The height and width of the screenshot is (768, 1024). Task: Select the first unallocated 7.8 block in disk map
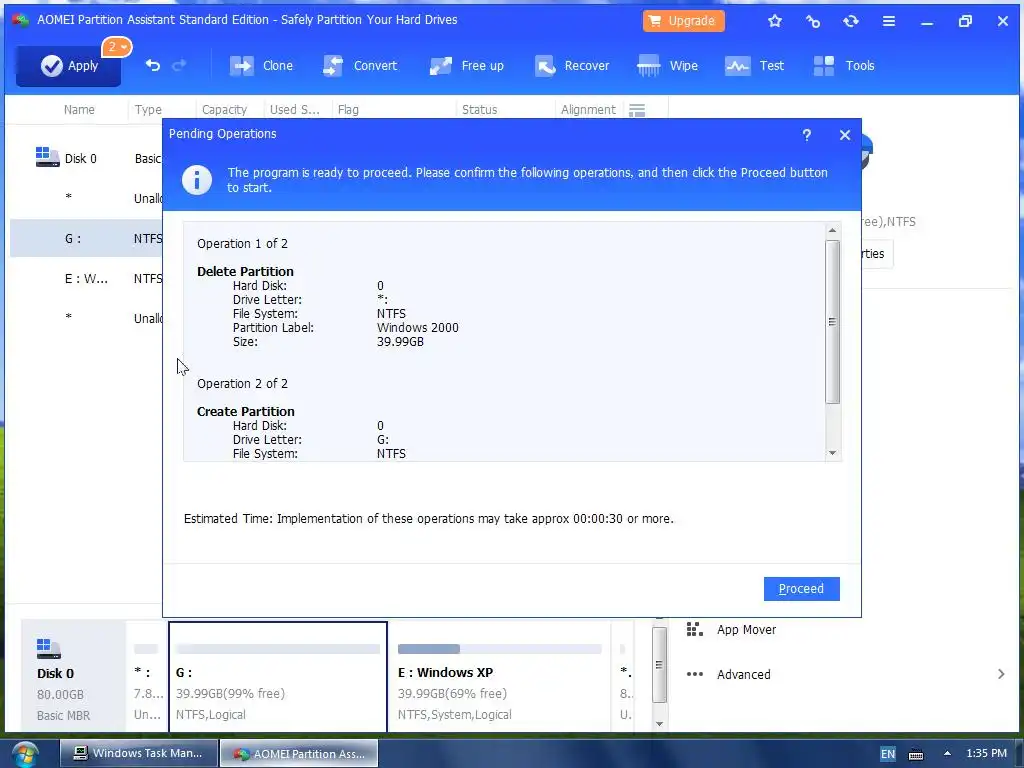click(148, 677)
